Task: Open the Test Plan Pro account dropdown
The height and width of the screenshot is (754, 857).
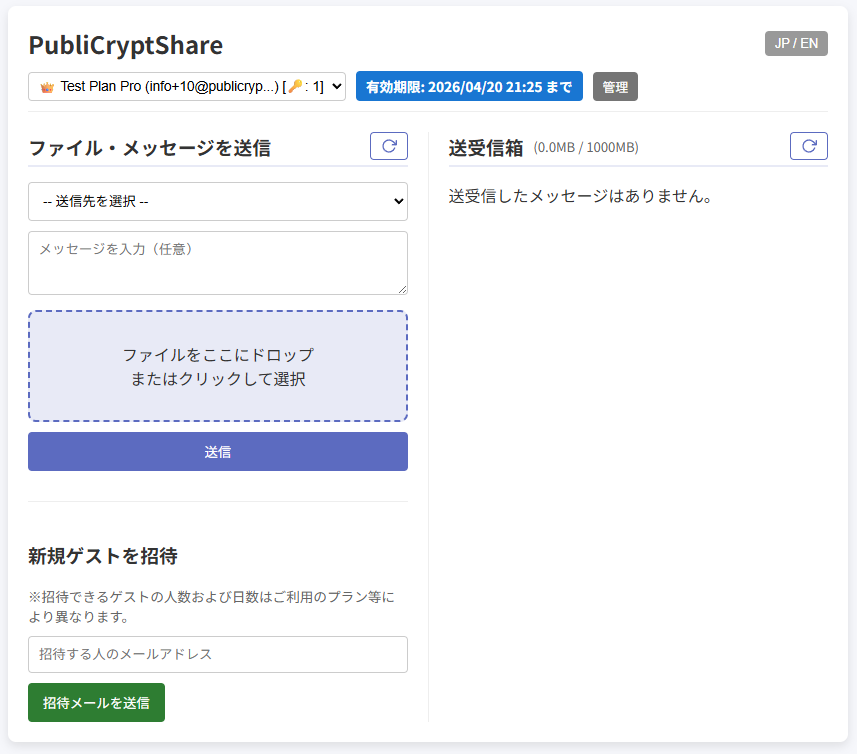Action: pos(187,87)
